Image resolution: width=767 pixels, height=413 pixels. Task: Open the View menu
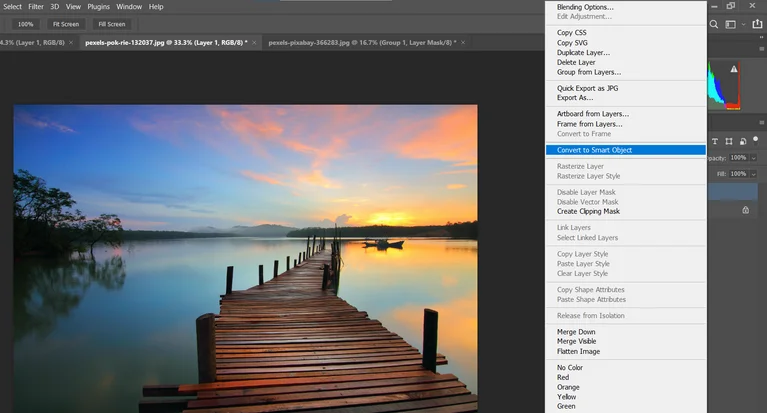tap(73, 6)
